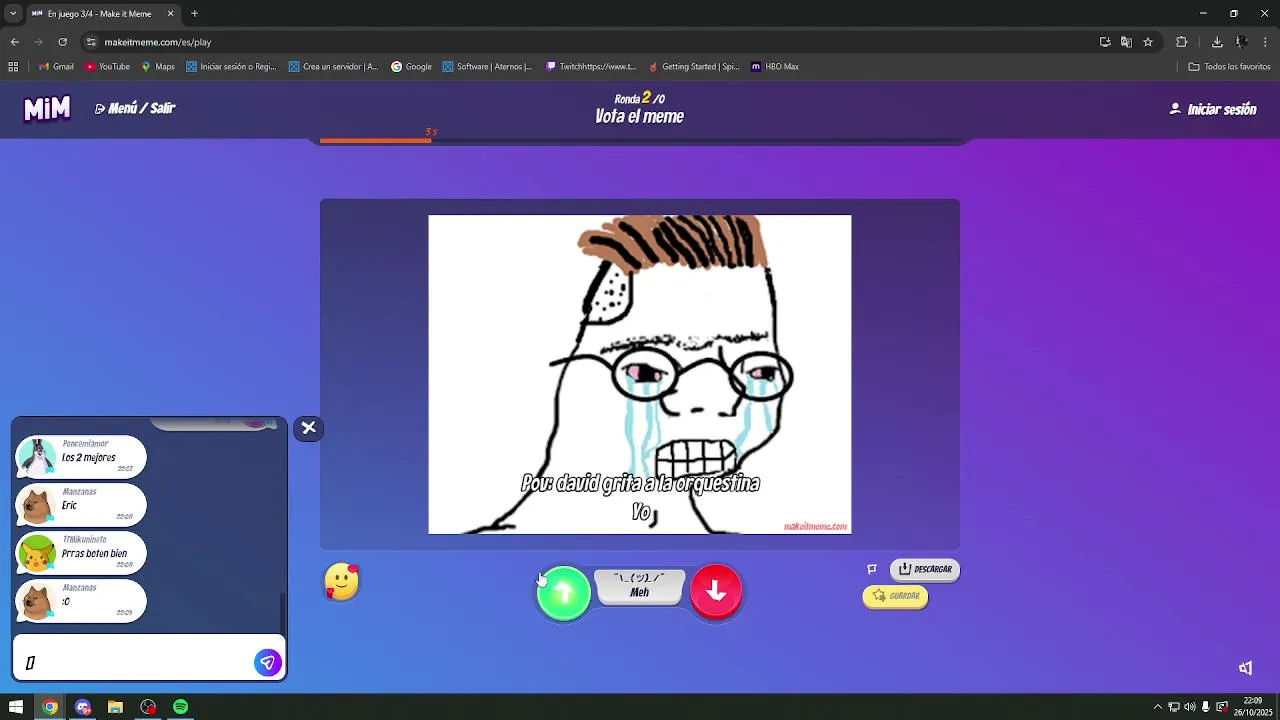Viewport: 1280px width, 720px height.
Task: Open browser extensions menu
Action: [1181, 42]
